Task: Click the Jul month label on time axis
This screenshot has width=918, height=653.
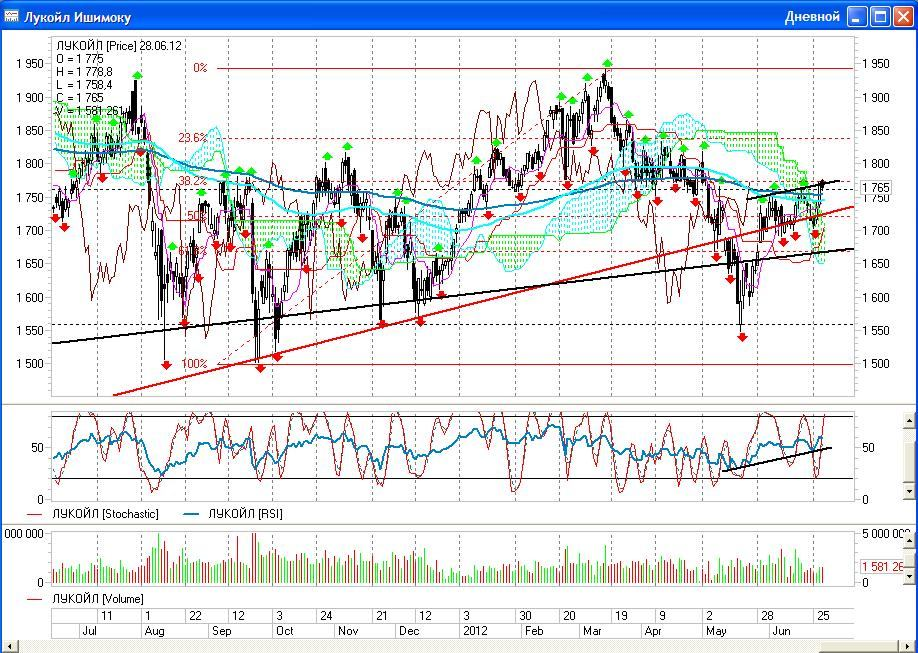Action: tap(90, 631)
